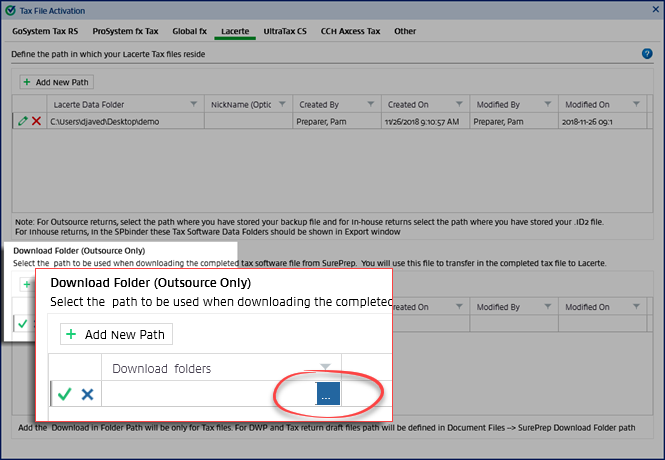Switch to the UltraTax CS tab
Viewport: 665px width, 460px height.
click(x=287, y=31)
